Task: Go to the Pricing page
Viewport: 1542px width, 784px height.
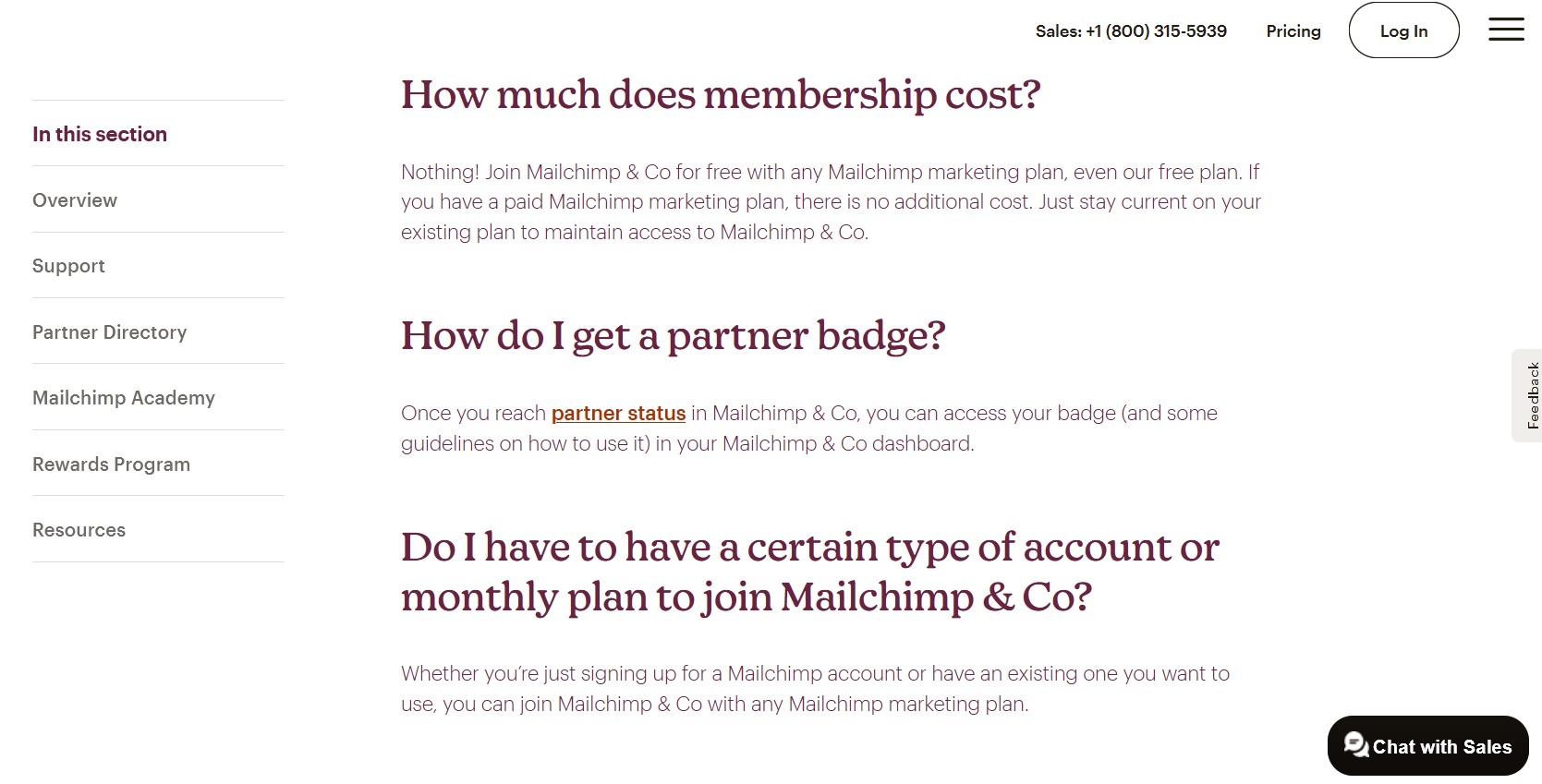Action: click(x=1293, y=31)
